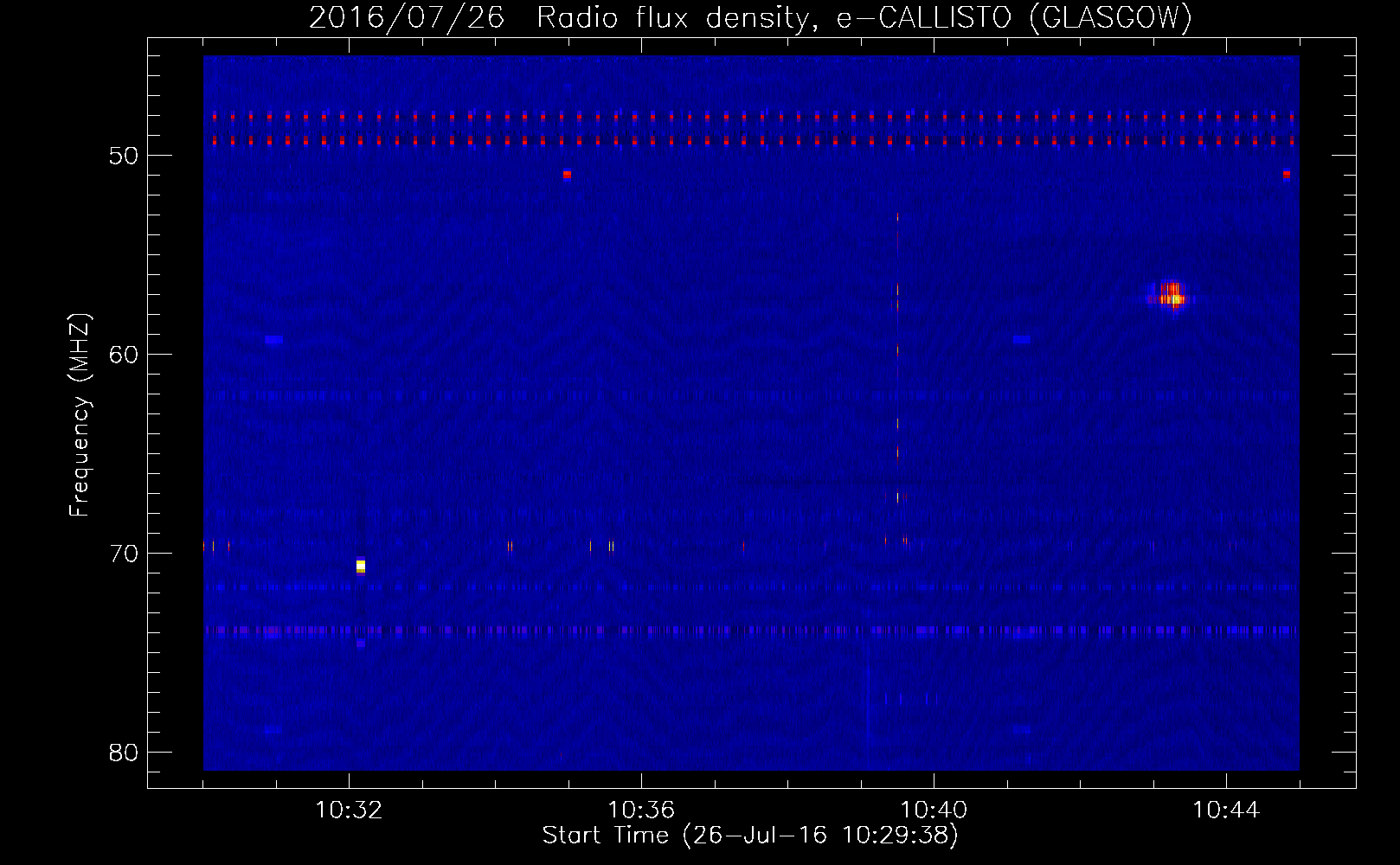Click the 70 MHz frequency tick label

pos(124,554)
